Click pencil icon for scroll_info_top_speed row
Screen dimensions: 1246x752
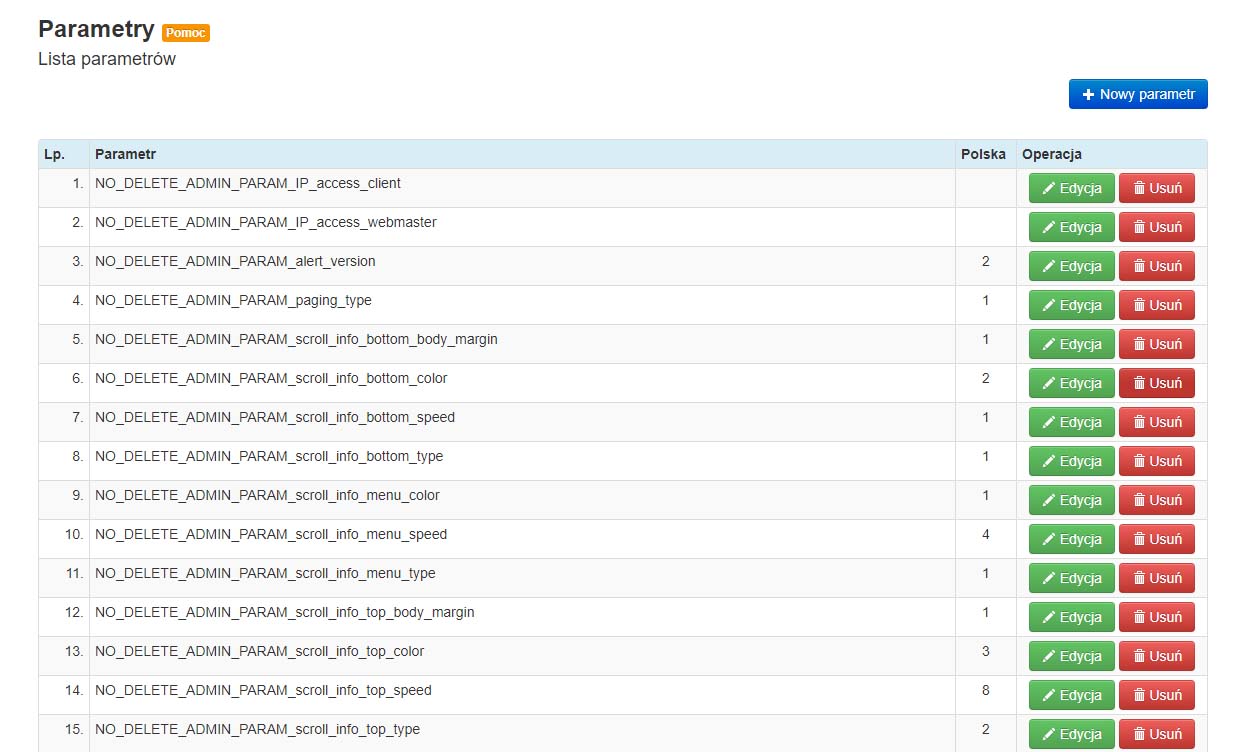point(1049,696)
